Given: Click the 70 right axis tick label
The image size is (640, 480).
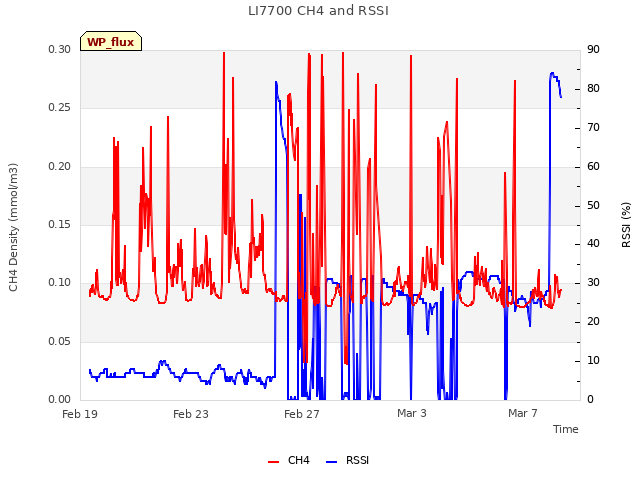Looking at the screenshot, I should pyautogui.click(x=593, y=127).
